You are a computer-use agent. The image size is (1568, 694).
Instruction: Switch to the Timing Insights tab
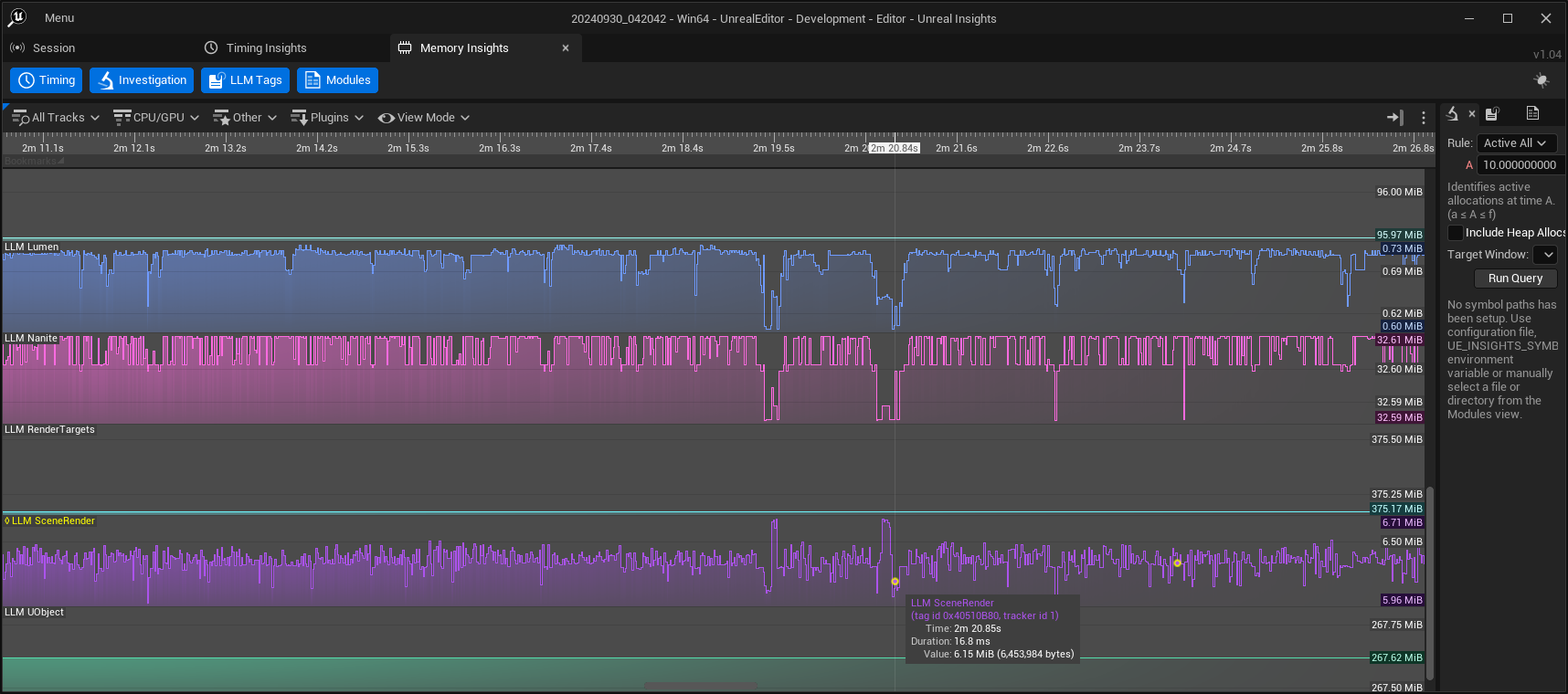click(x=266, y=48)
